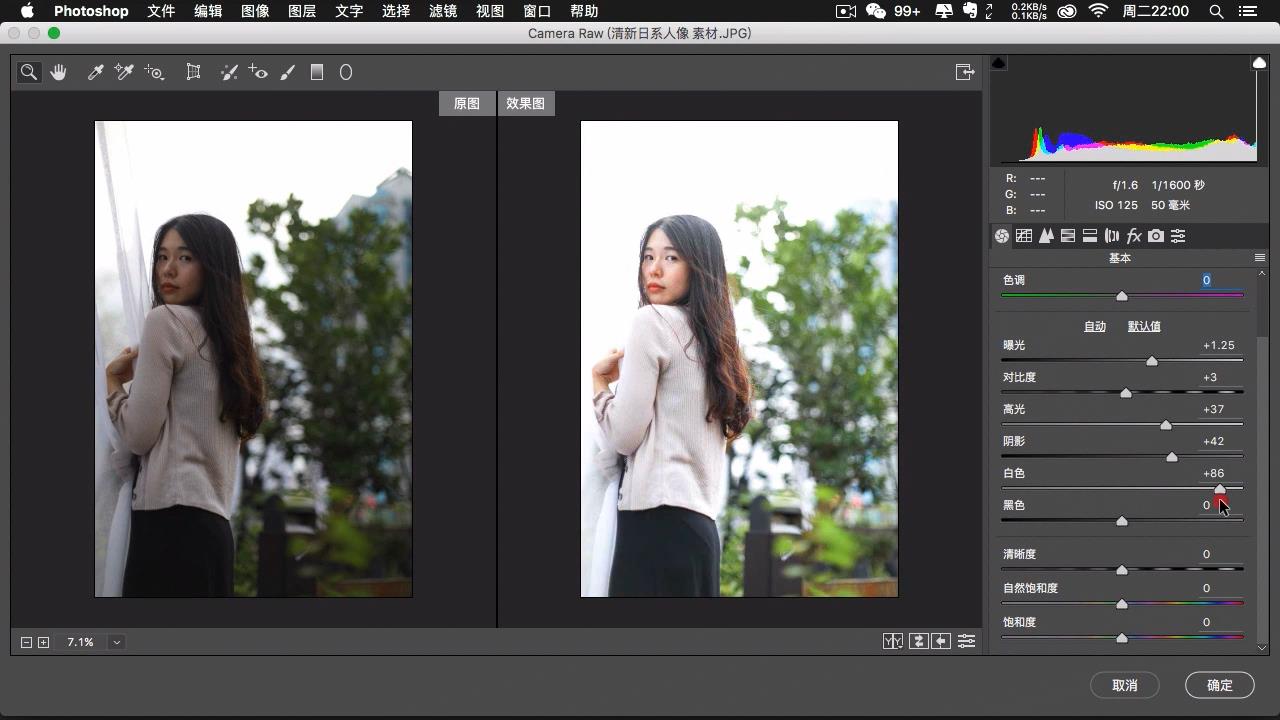Select the Red Eye Removal tool

[x=259, y=72]
